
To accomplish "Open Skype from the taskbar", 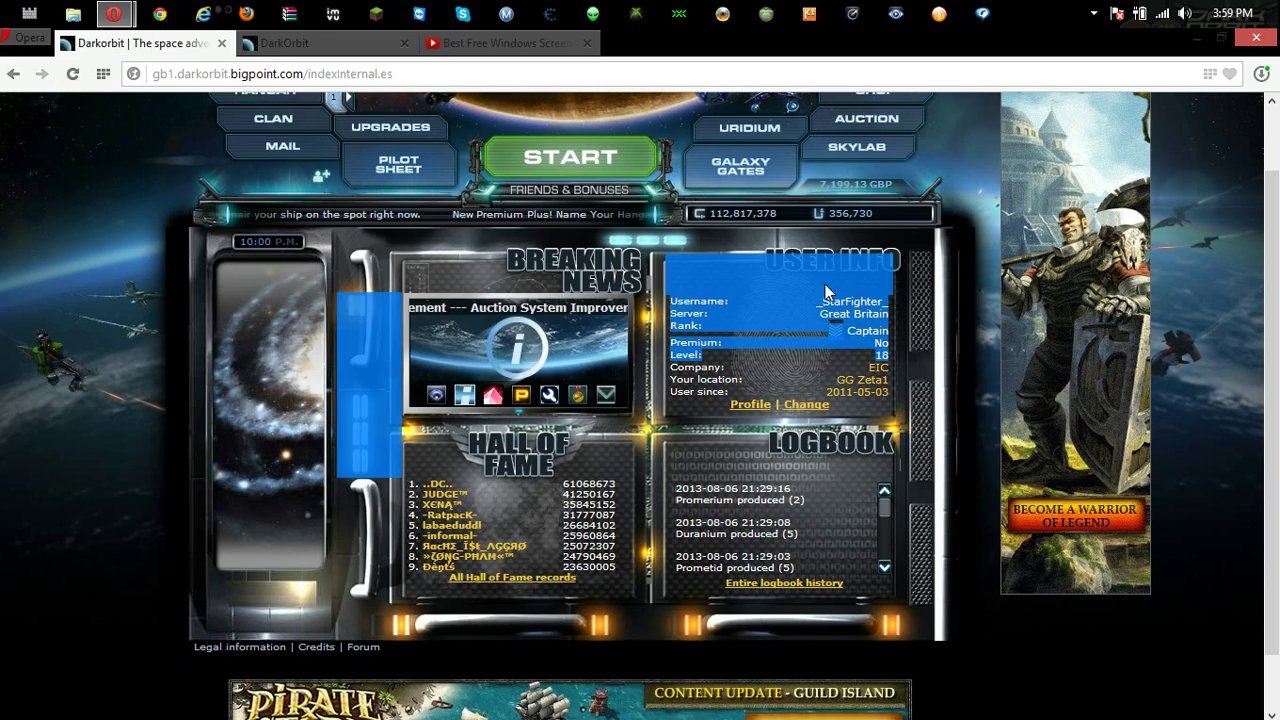I will tap(462, 14).
